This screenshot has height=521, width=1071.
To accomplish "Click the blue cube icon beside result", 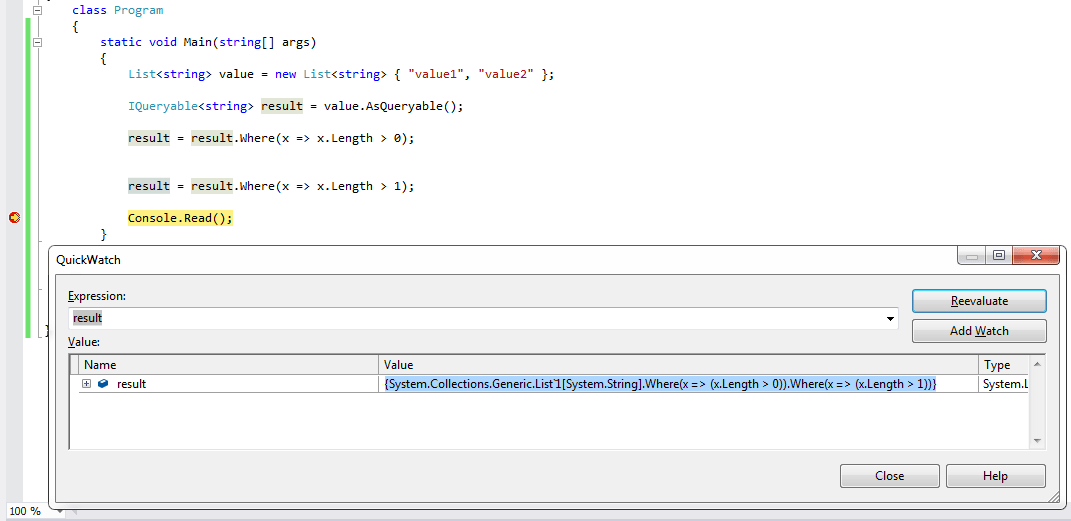I will click(103, 384).
